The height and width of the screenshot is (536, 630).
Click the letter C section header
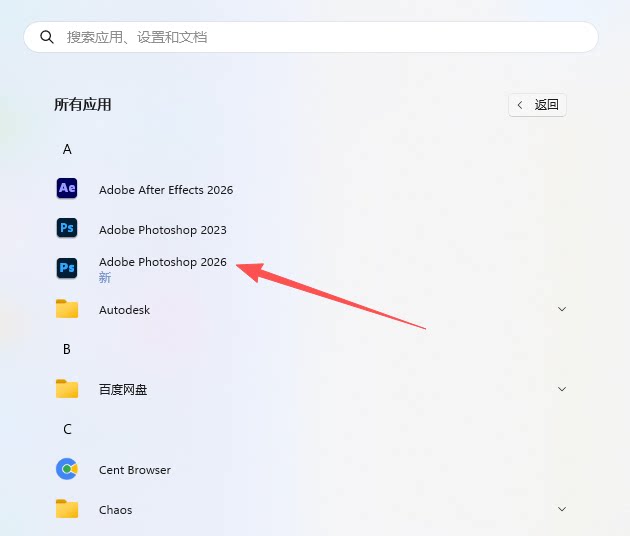click(x=67, y=429)
